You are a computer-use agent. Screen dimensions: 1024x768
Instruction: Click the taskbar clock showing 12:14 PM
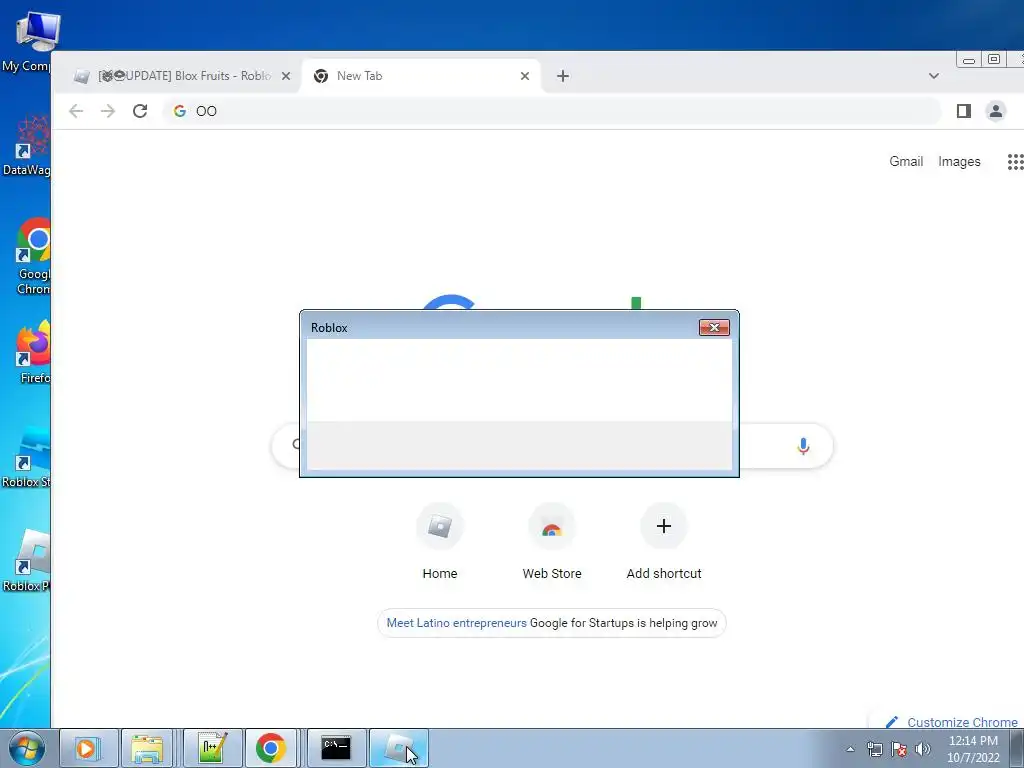coord(973,749)
